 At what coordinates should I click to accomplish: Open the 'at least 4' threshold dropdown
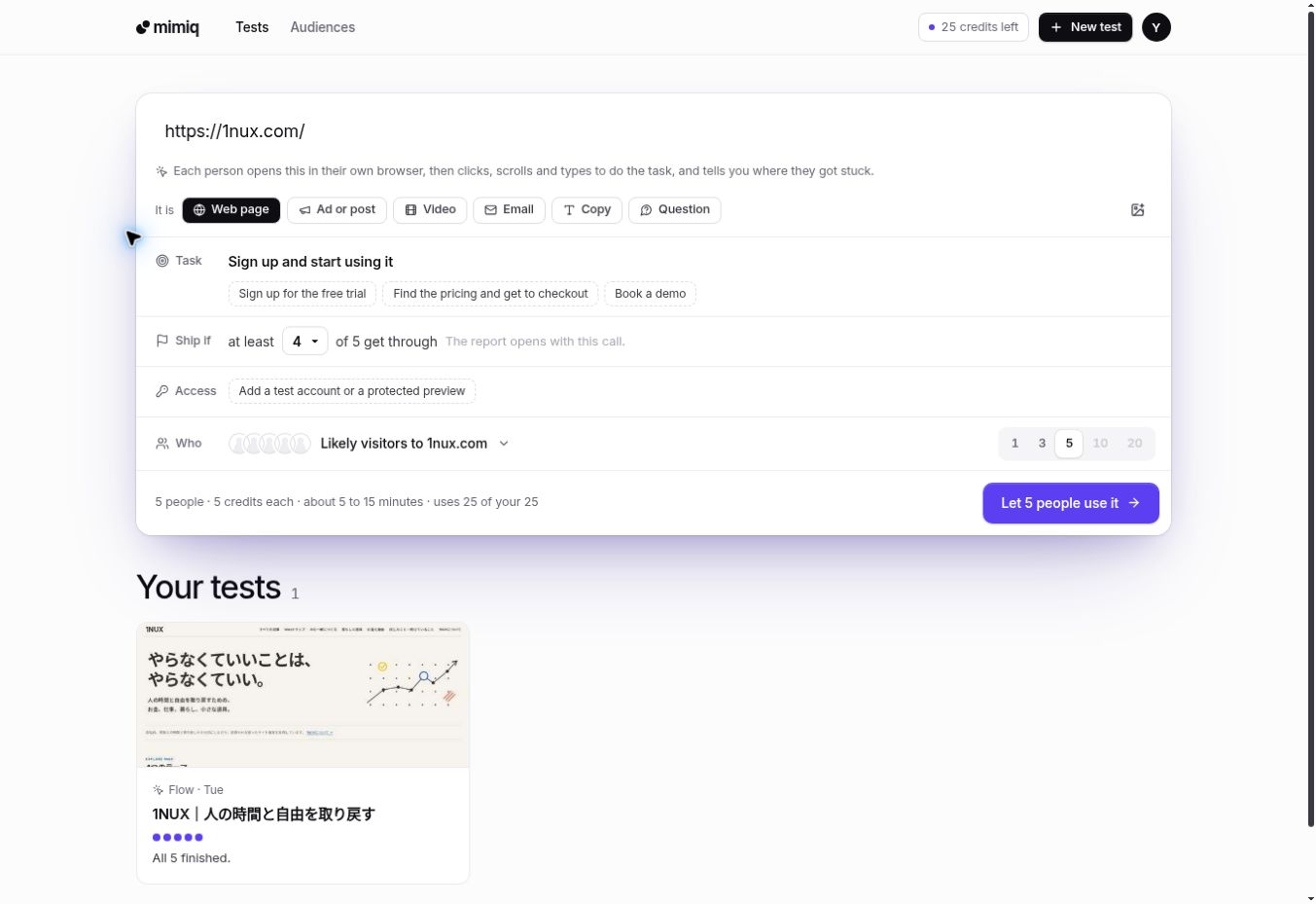[x=304, y=342]
